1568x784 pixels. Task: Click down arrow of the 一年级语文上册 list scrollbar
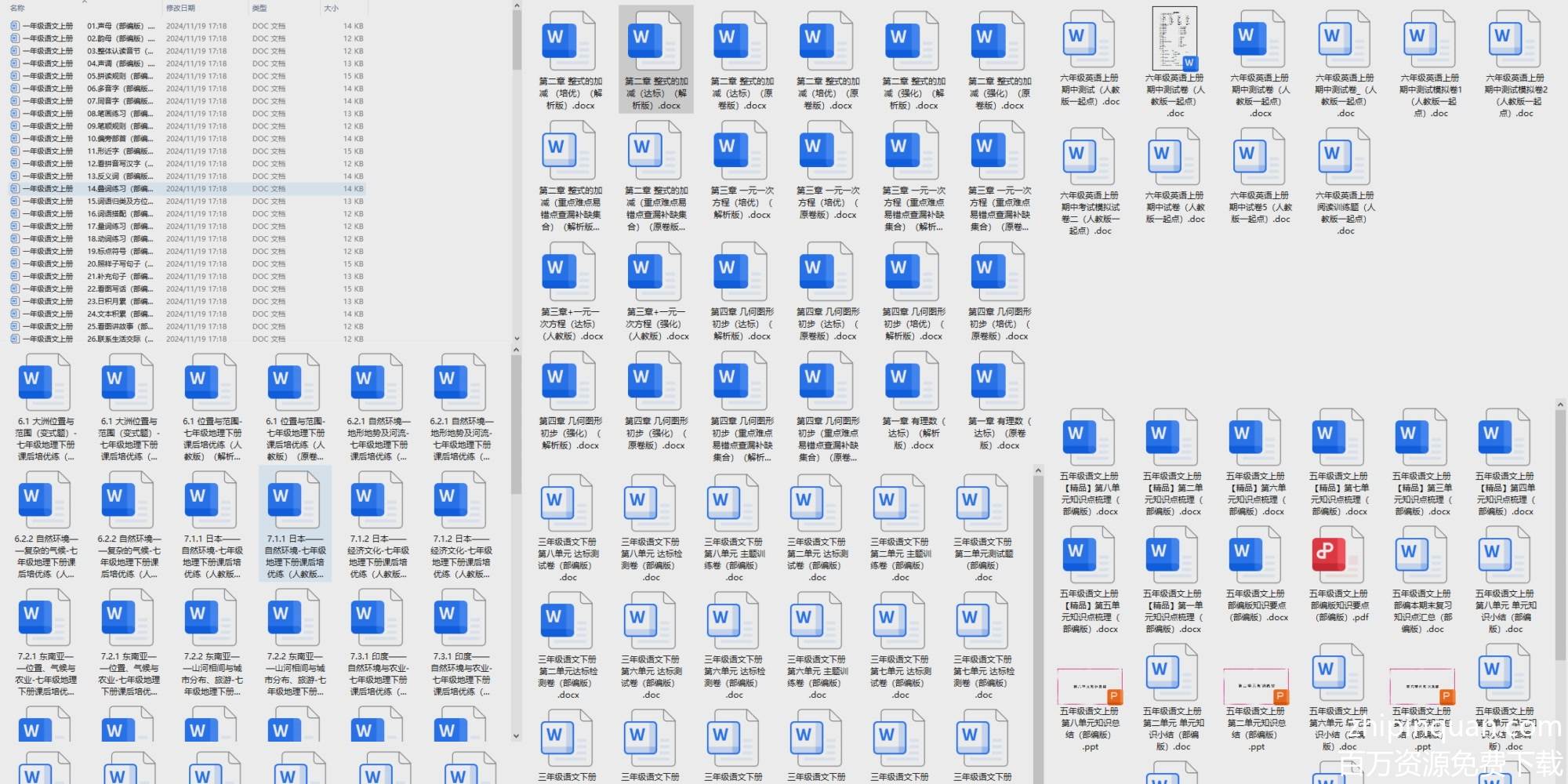click(517, 339)
